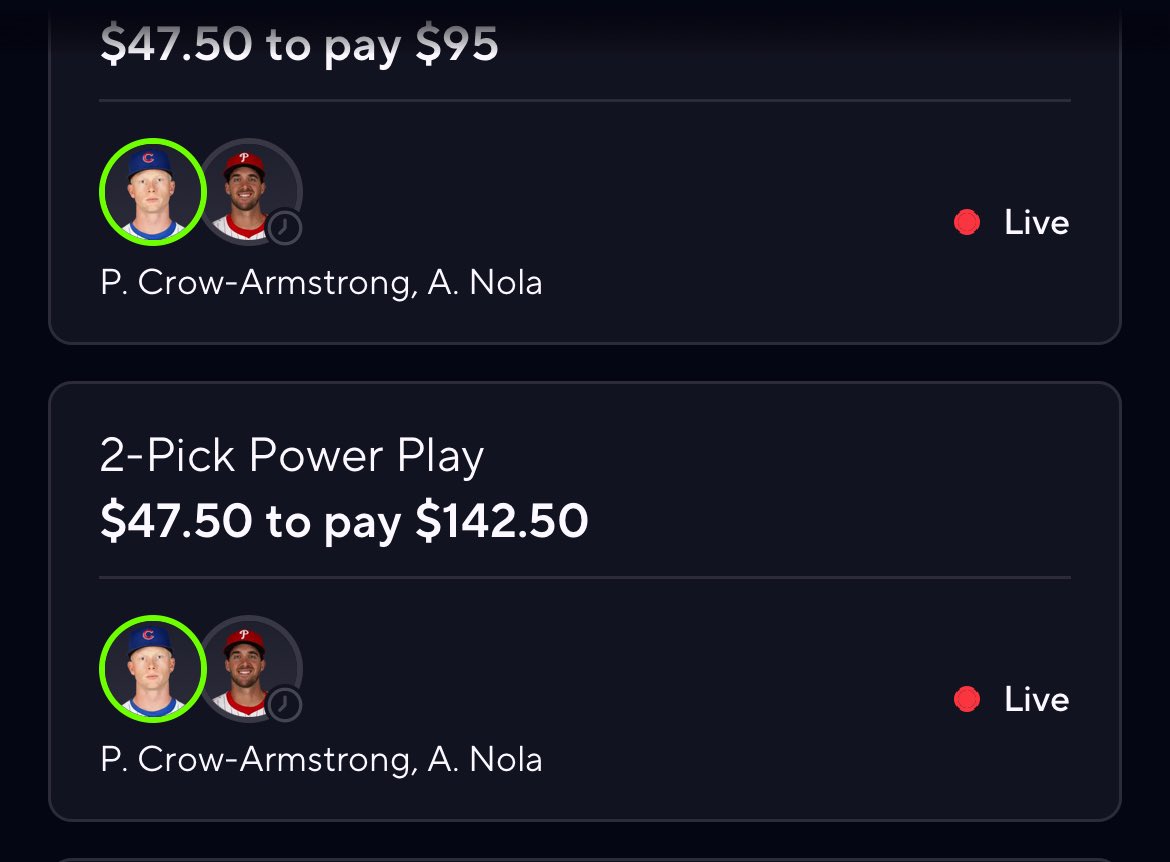Screen dimensions: 1170x862
Task: Select the P. Crow-Armstrong name in the $95 payout card
Action: 256,283
